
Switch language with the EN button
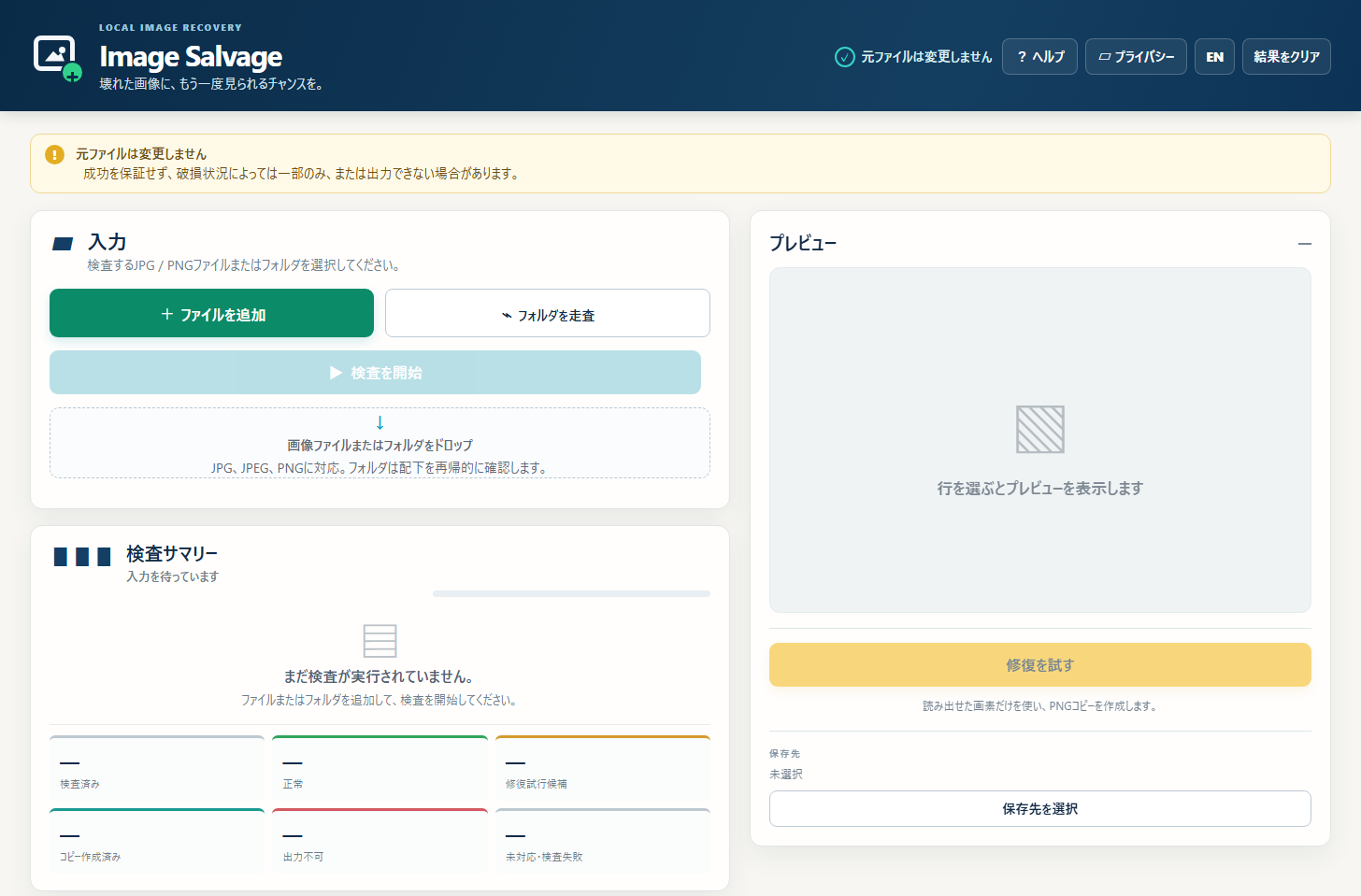click(x=1214, y=57)
